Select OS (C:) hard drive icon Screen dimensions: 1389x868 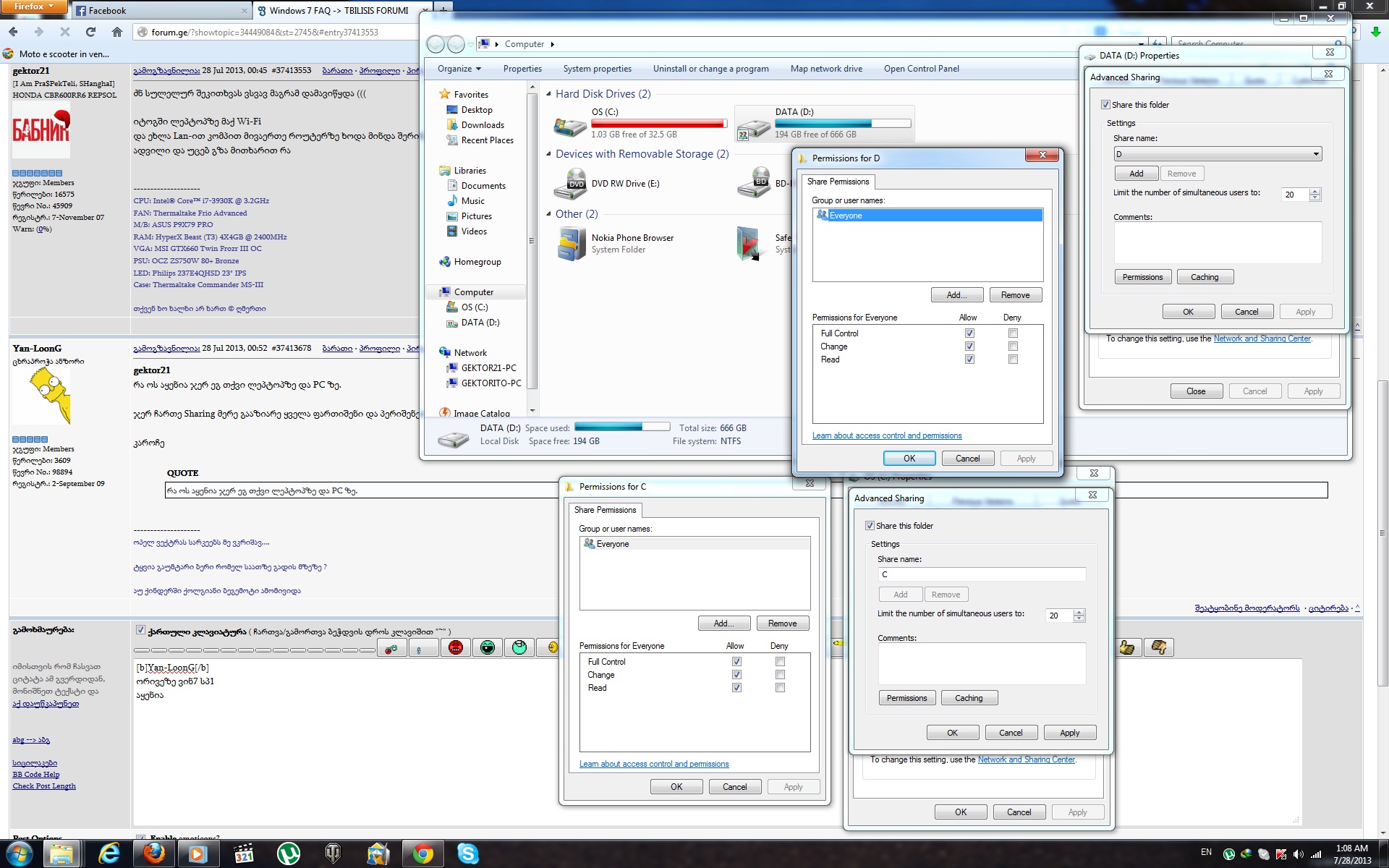[570, 125]
